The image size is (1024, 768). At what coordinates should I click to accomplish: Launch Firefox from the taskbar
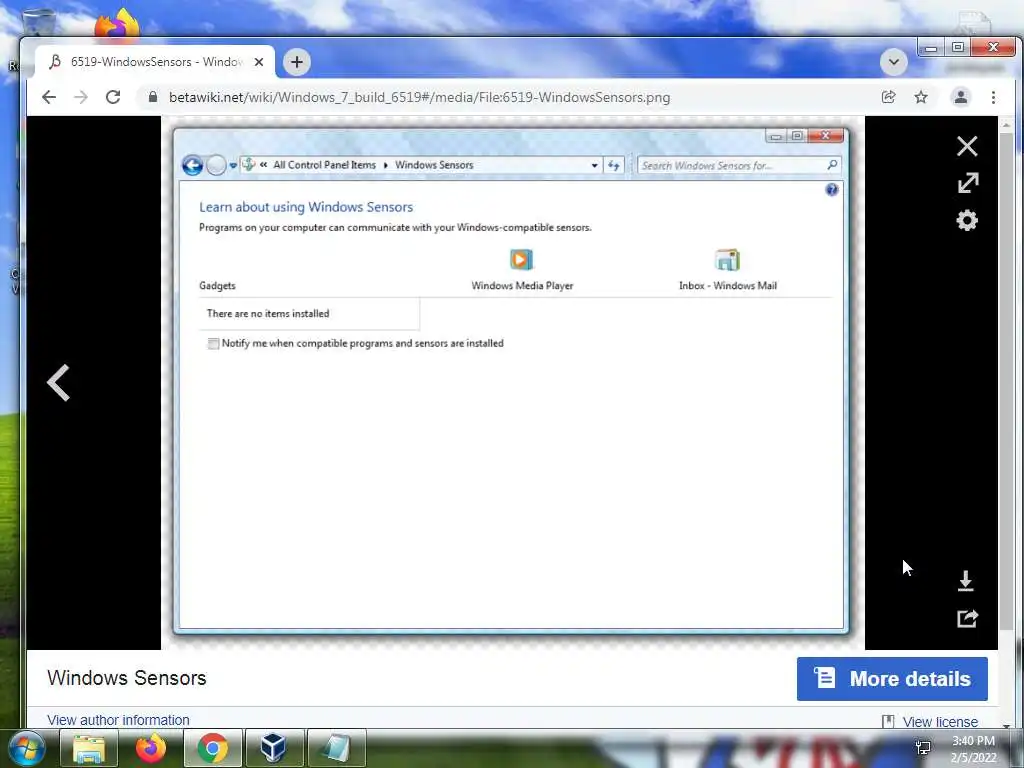[x=151, y=748]
